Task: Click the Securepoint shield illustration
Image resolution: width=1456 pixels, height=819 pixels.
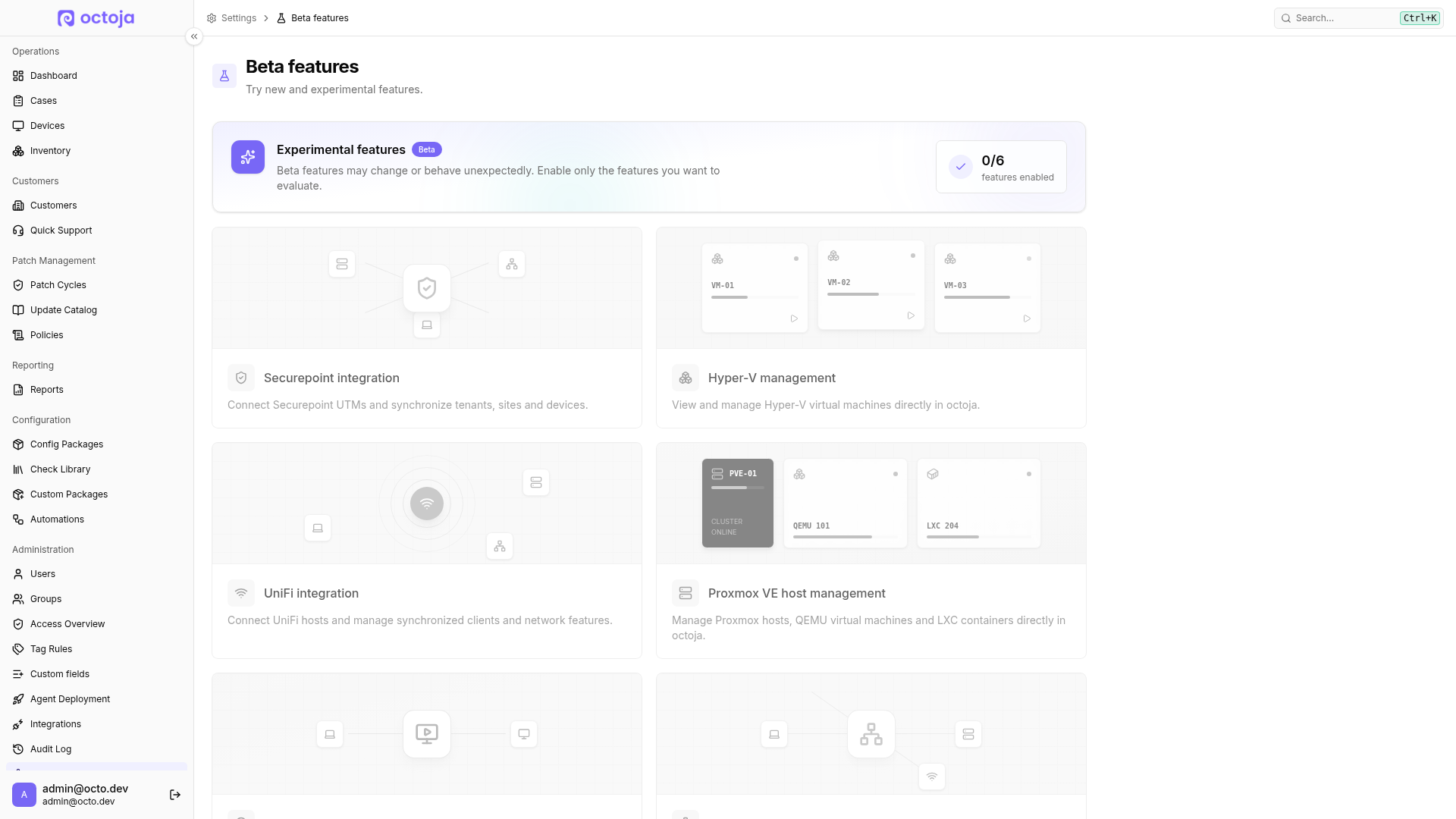Action: click(x=427, y=288)
